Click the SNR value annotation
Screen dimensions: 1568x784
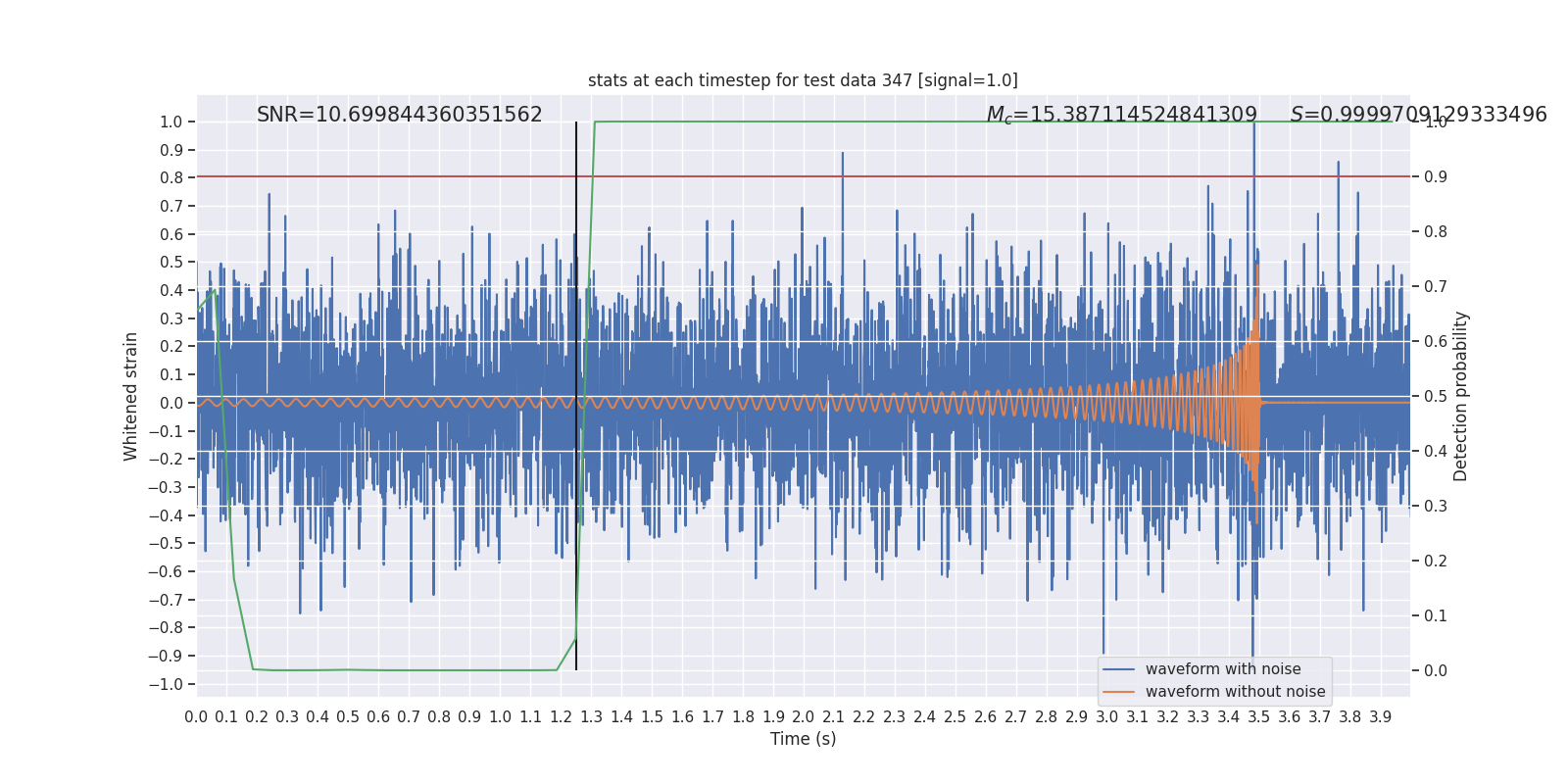point(399,115)
